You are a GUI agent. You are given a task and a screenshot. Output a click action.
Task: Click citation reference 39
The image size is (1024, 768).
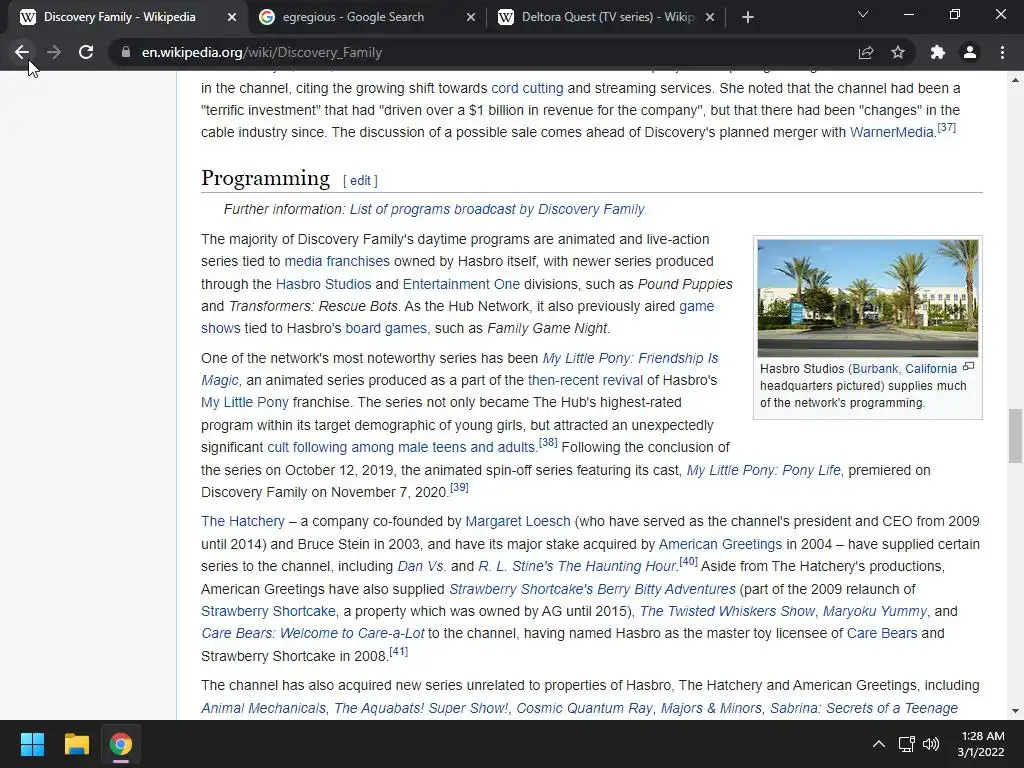coord(459,487)
